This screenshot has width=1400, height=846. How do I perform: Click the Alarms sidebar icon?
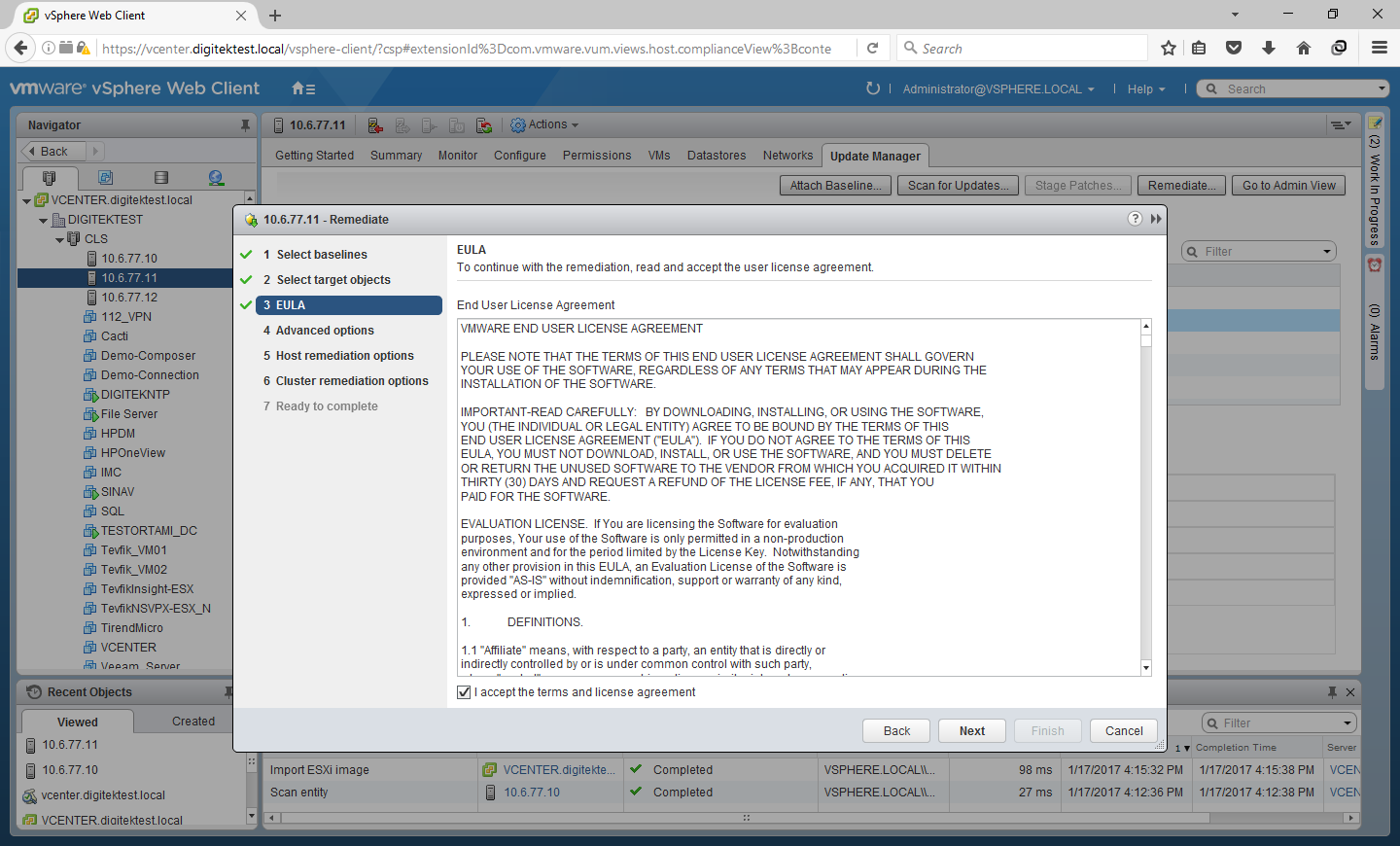1375,265
